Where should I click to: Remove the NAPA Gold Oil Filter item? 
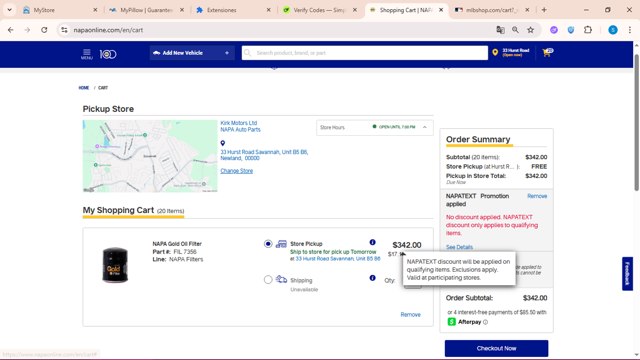pos(410,314)
